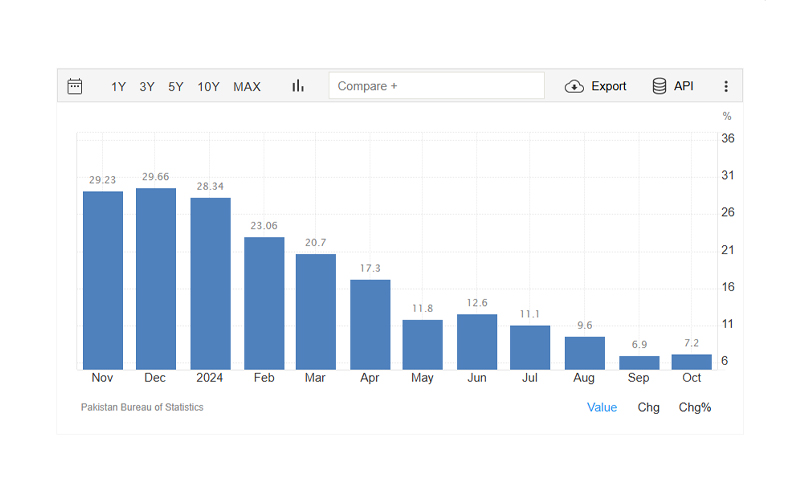Open the bar chart type selector

[x=298, y=86]
